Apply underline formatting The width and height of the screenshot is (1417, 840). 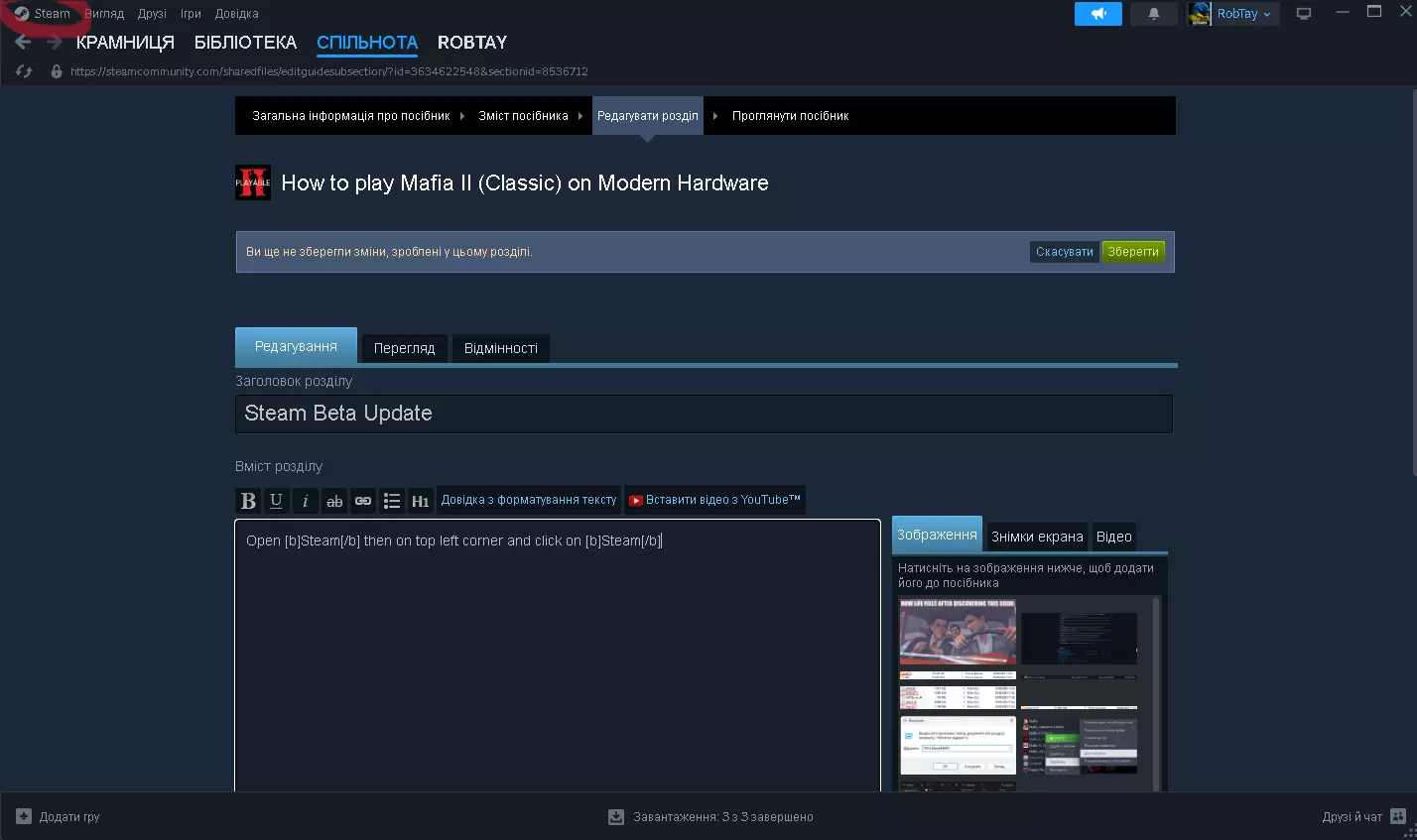(x=276, y=501)
